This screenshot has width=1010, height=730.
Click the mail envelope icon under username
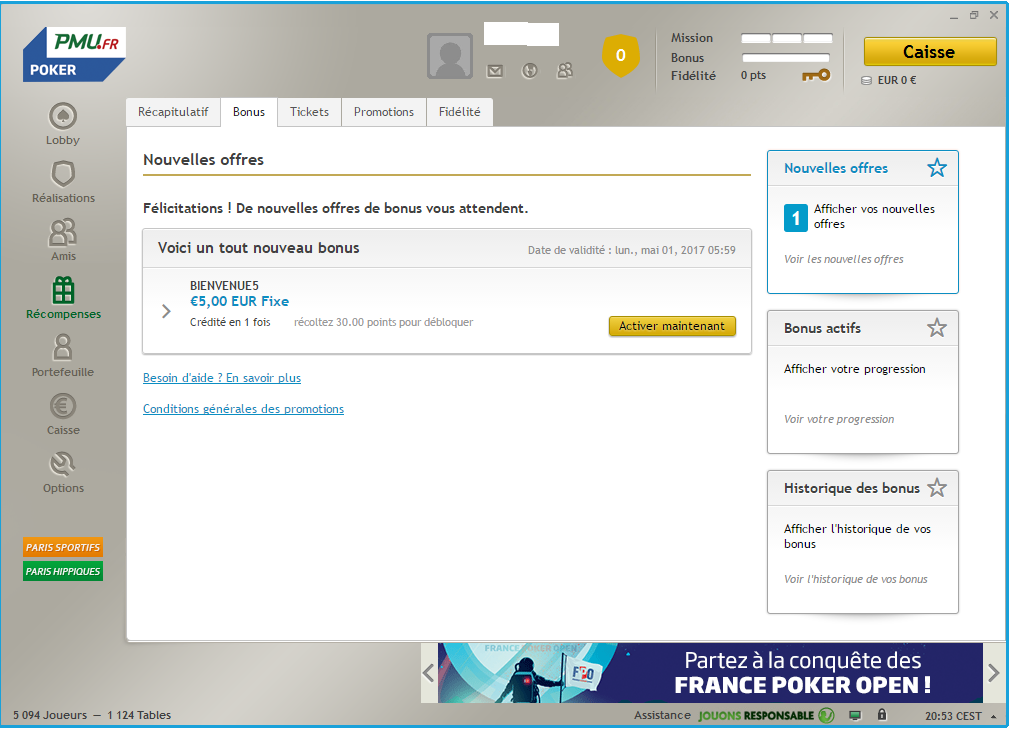click(x=495, y=71)
